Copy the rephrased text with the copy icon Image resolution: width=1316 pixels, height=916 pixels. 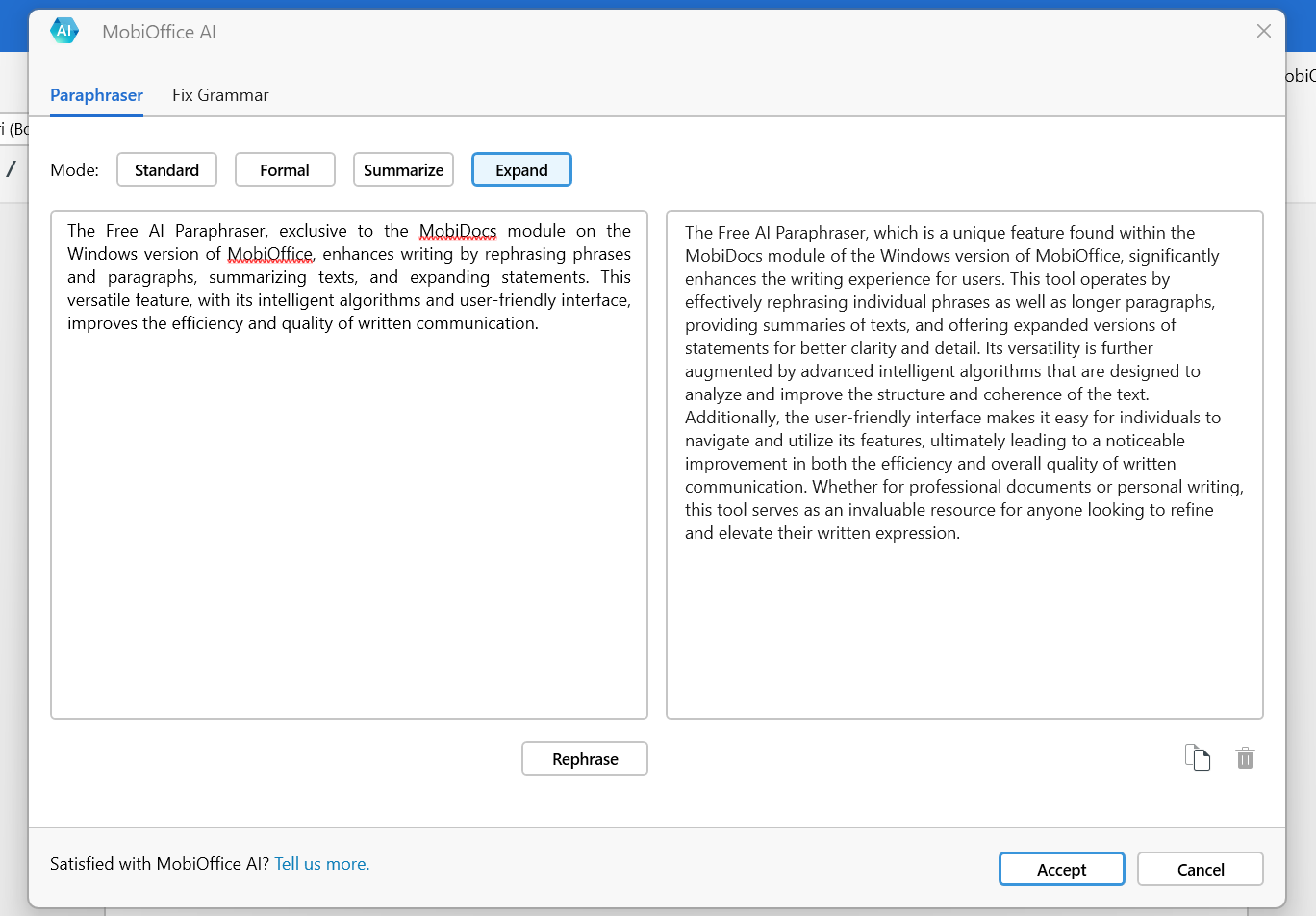pyautogui.click(x=1197, y=758)
